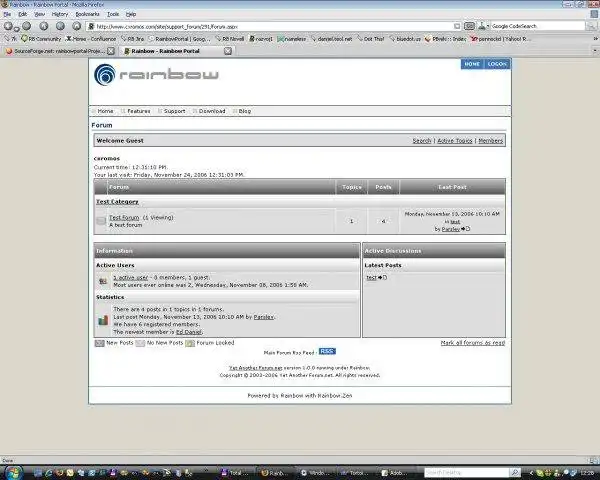Go to the Firefox home page icon
The height and width of the screenshot is (480, 600).
[x=77, y=26]
